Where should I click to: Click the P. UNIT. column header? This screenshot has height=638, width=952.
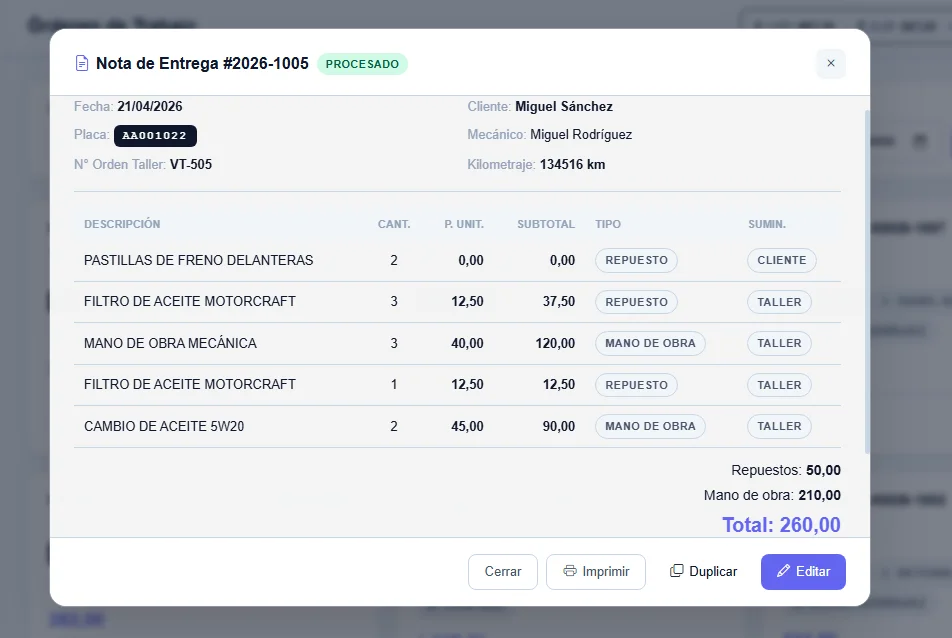point(464,224)
